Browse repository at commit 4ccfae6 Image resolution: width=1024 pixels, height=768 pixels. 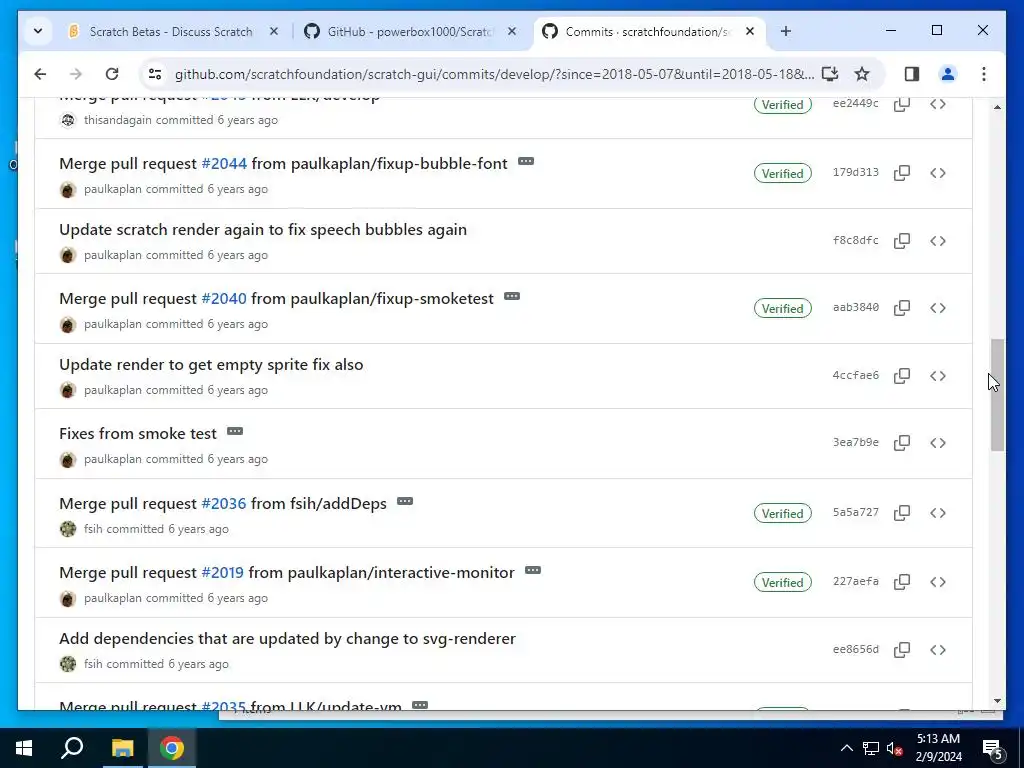point(938,376)
